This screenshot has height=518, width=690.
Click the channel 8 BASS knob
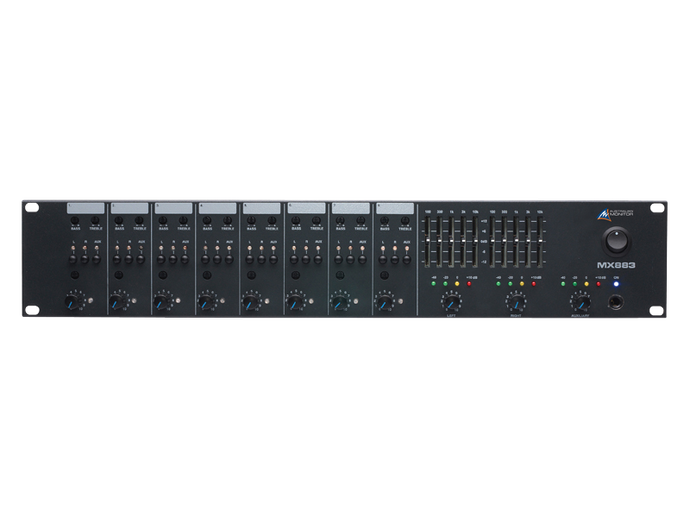(x=384, y=220)
